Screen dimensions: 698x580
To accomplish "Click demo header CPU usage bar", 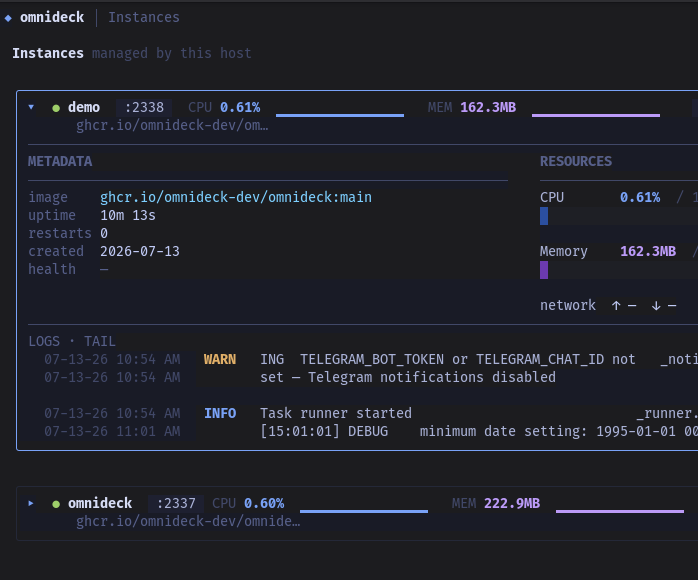I will pyautogui.click(x=340, y=115).
